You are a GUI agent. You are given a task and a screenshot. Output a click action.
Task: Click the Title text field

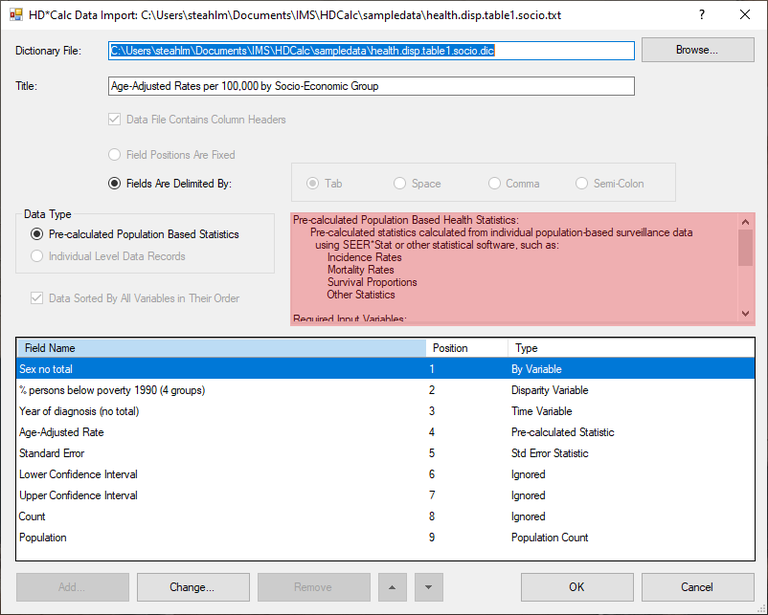tap(371, 86)
